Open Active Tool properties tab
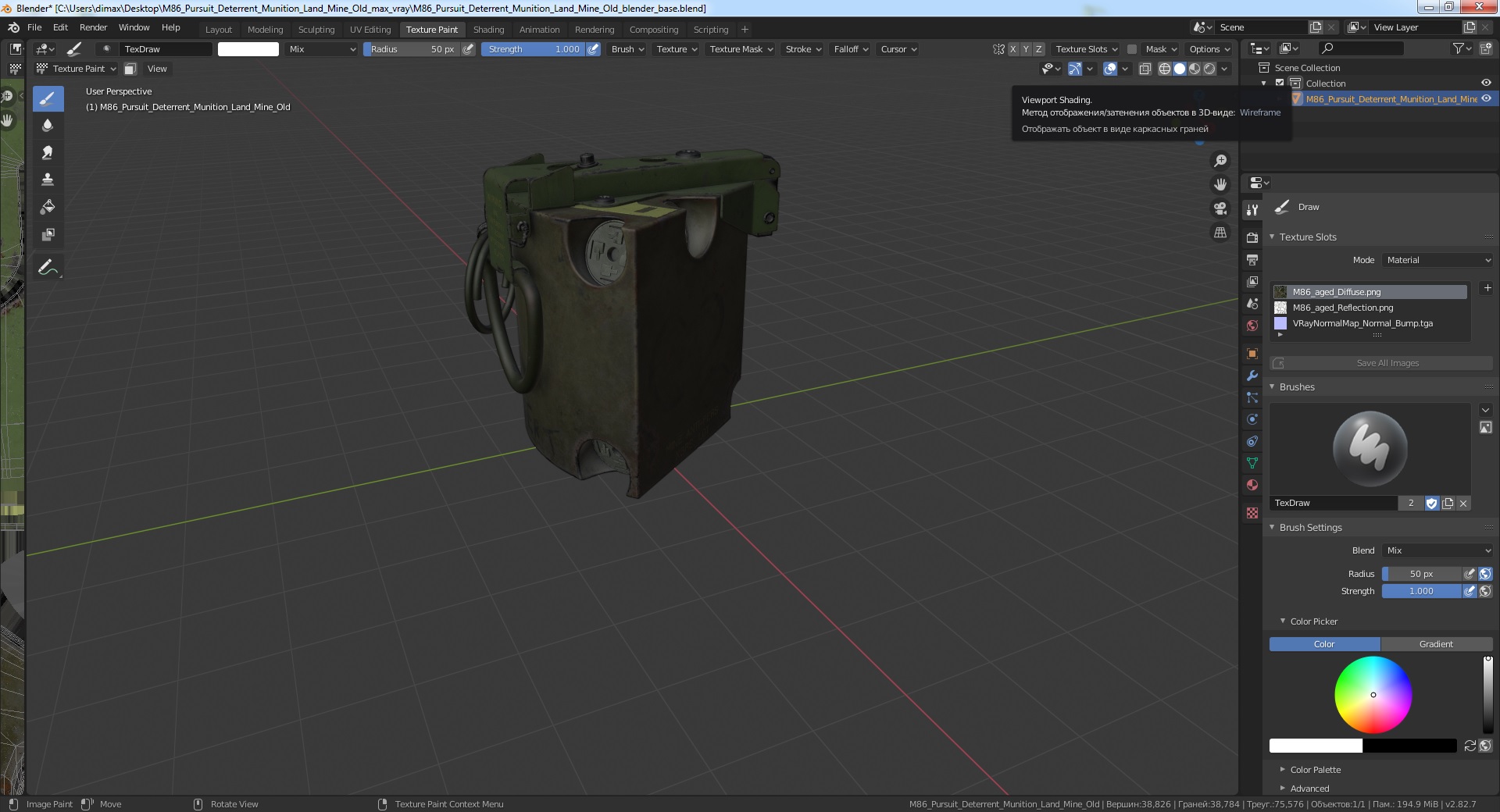Viewport: 1500px width, 812px height. [1252, 209]
